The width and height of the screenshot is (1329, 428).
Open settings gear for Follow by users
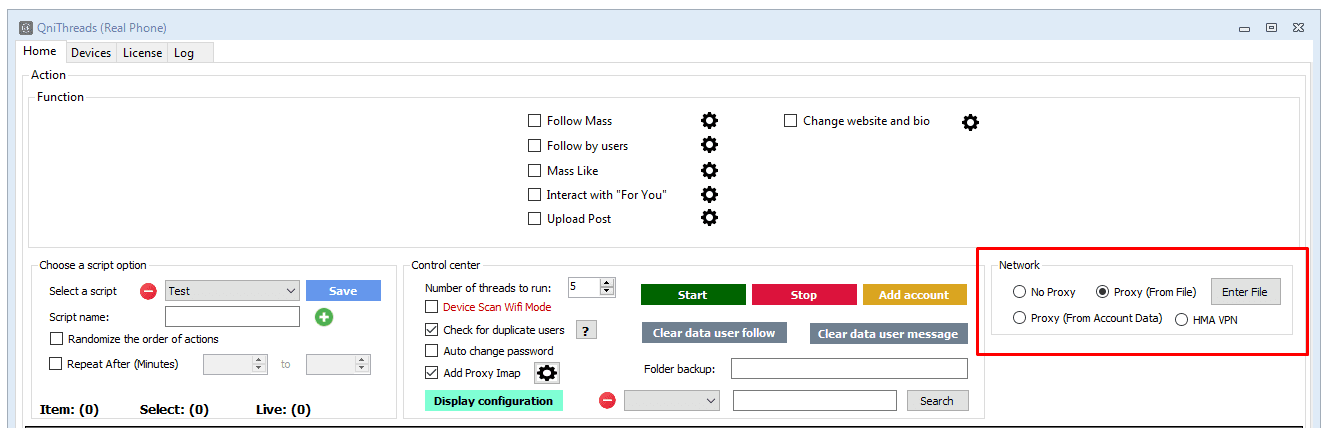(709, 146)
